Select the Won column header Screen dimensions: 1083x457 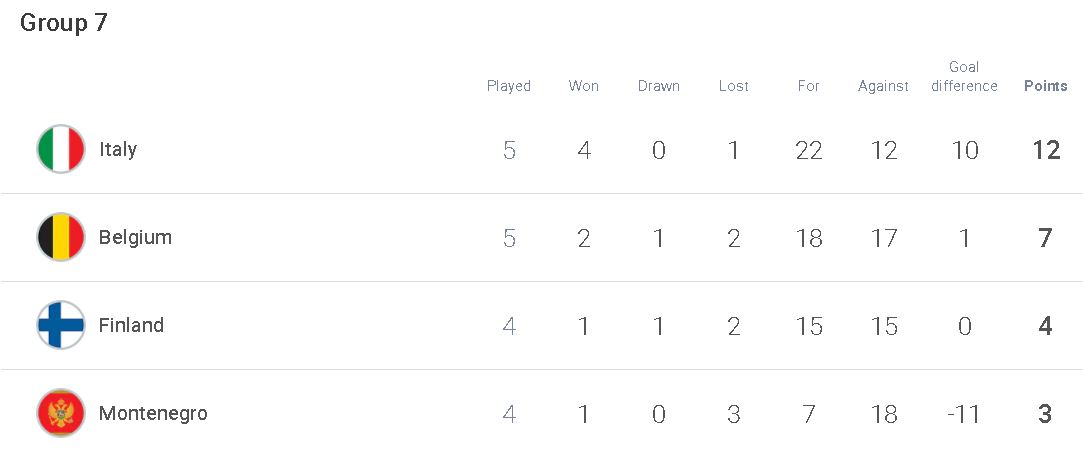coord(584,86)
